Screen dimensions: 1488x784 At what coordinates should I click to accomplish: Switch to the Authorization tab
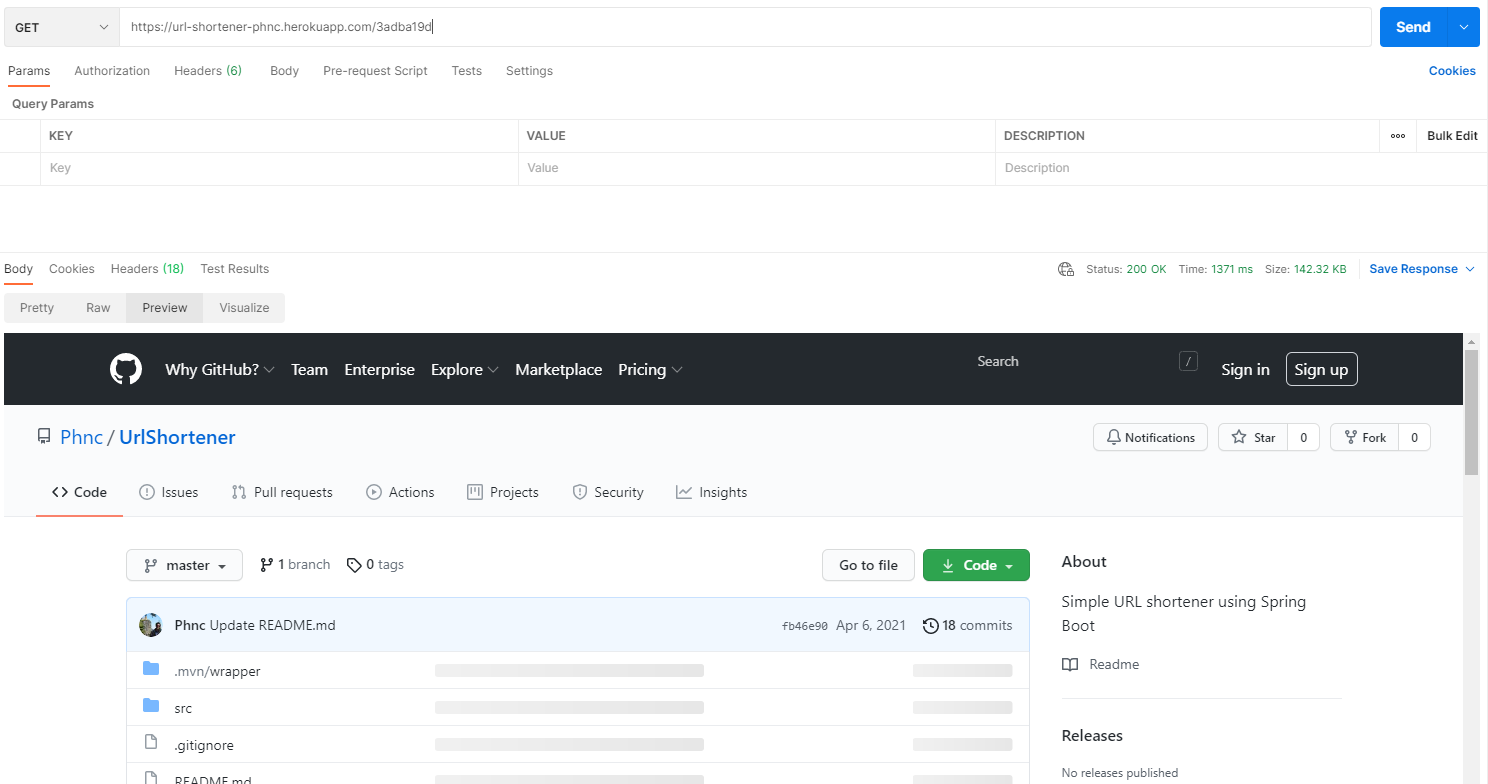coord(112,71)
